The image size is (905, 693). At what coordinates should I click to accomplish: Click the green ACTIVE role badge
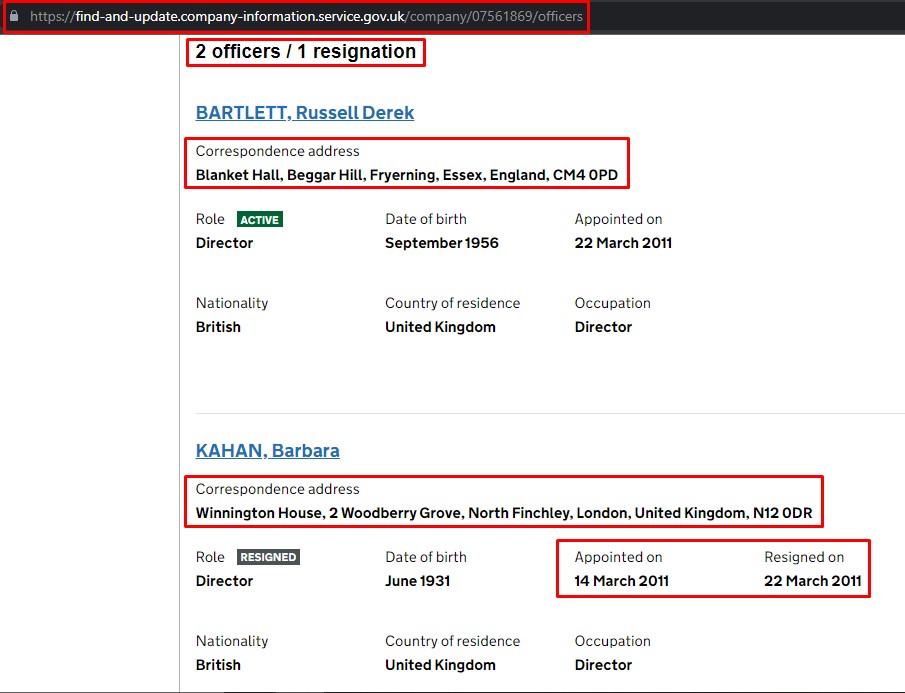click(x=260, y=219)
